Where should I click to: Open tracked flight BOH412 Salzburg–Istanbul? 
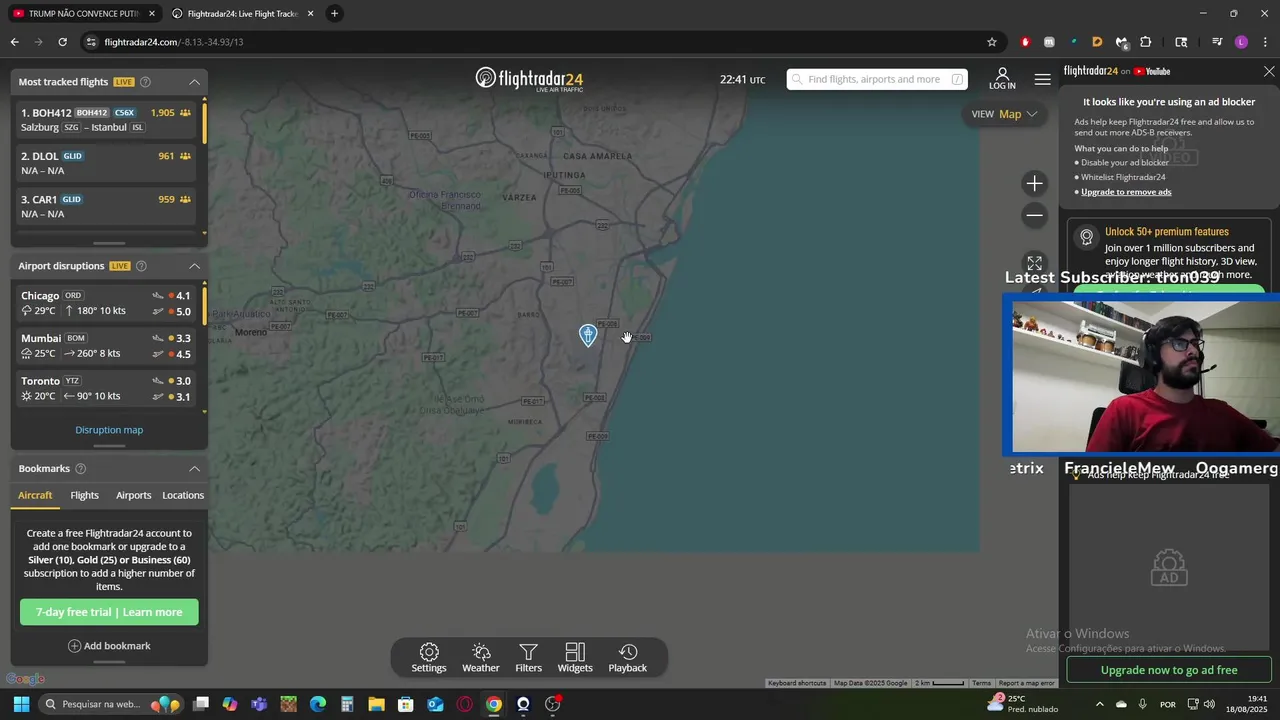[107, 120]
